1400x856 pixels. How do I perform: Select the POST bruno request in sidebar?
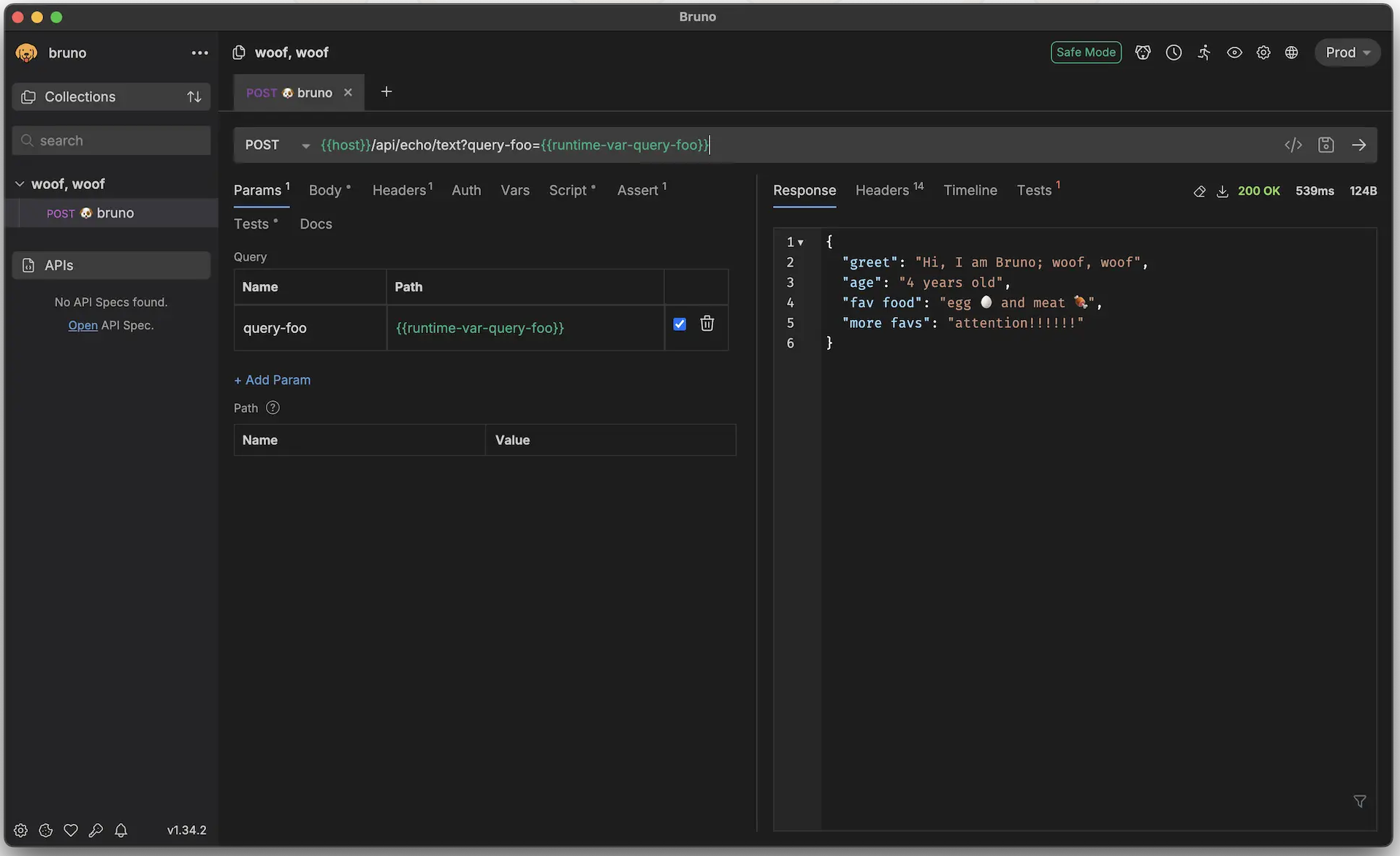(x=111, y=213)
